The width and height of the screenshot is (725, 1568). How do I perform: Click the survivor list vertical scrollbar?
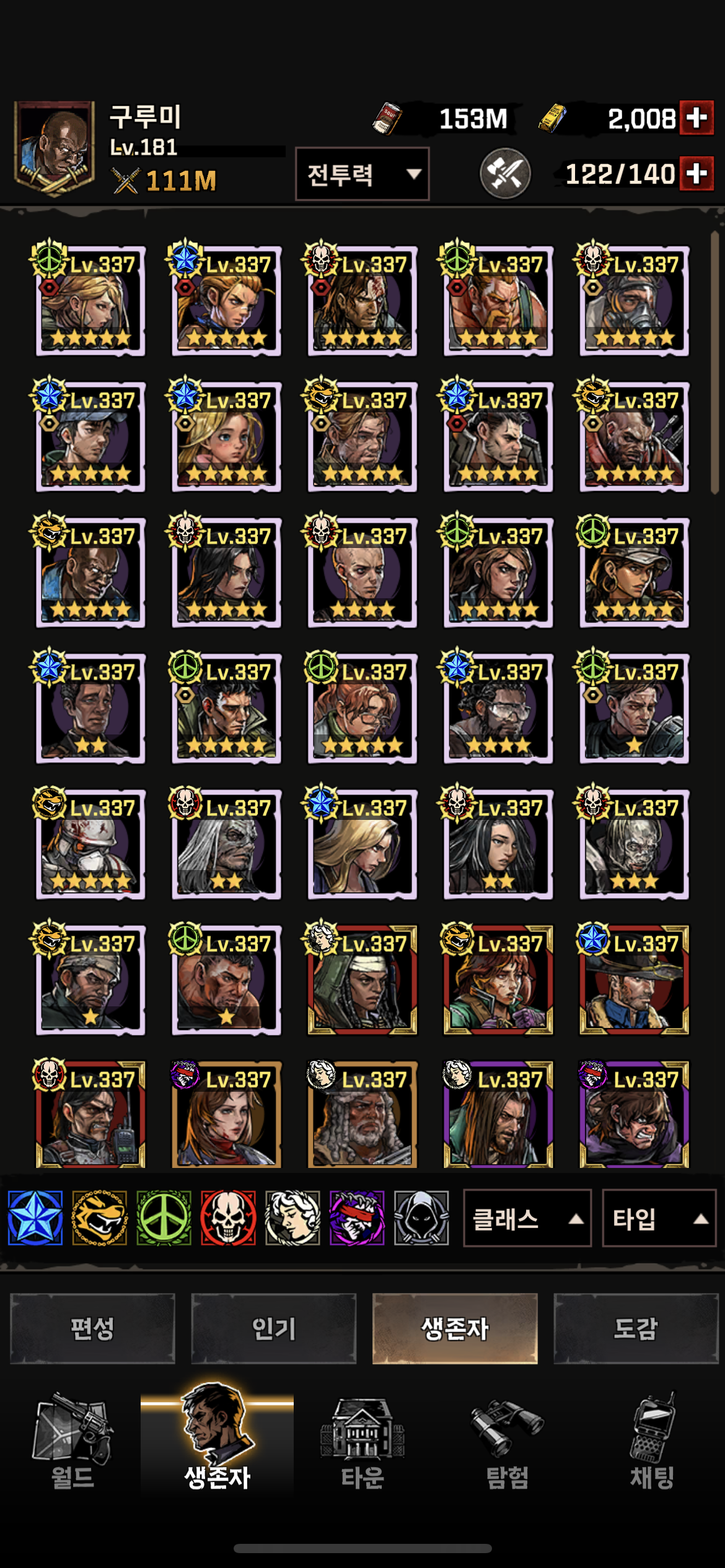(x=715, y=362)
